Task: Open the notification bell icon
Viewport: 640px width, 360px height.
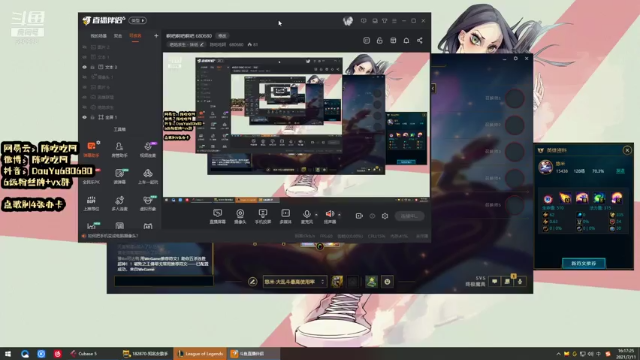Action: (406, 40)
